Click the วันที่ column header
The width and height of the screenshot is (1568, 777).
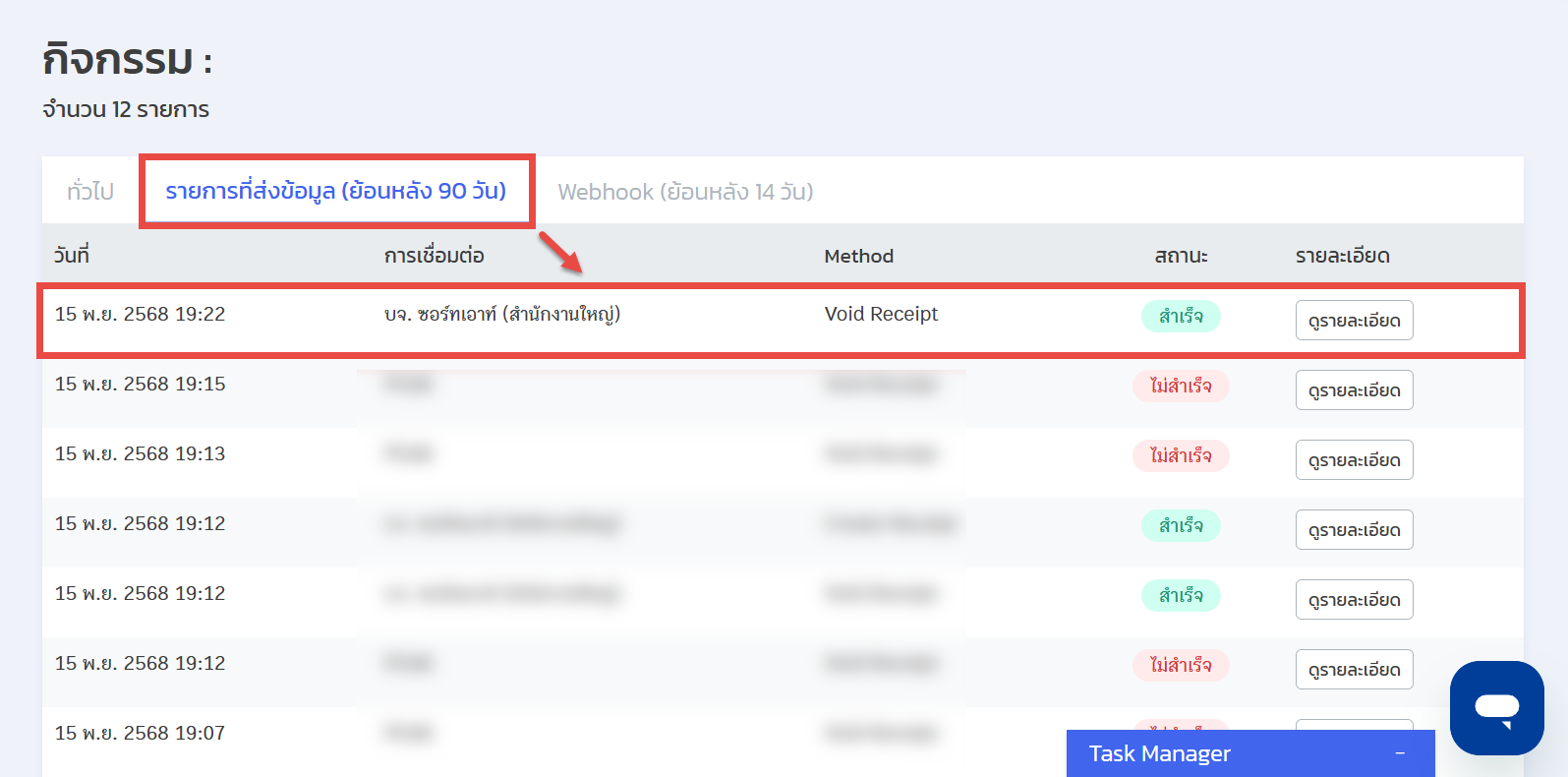[72, 256]
